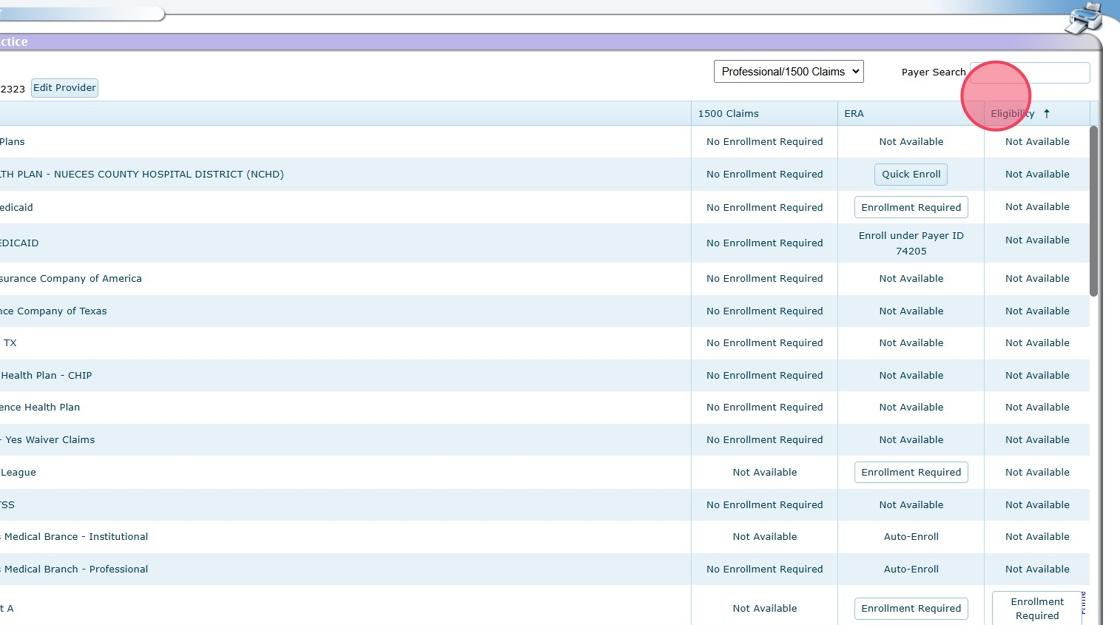1120x625 pixels.
Task: Click Eligibility Enrollment Required in t A row
Action: click(x=1037, y=609)
